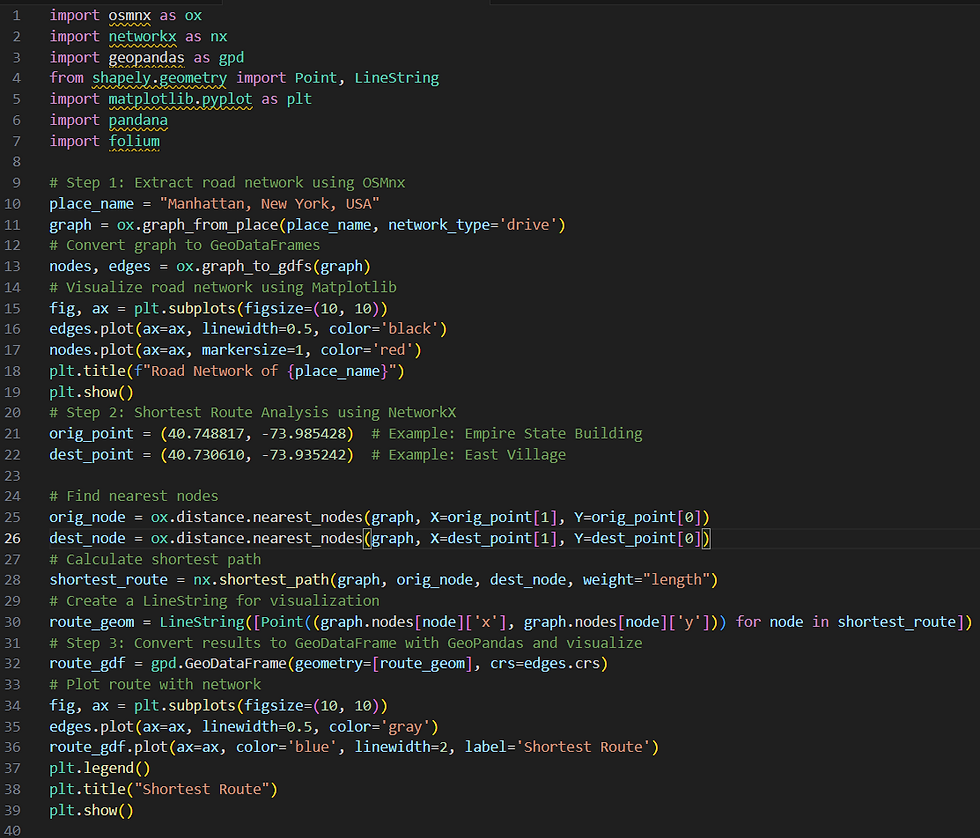Click the 'folium' import on line 7
This screenshot has height=838, width=980.
click(134, 141)
